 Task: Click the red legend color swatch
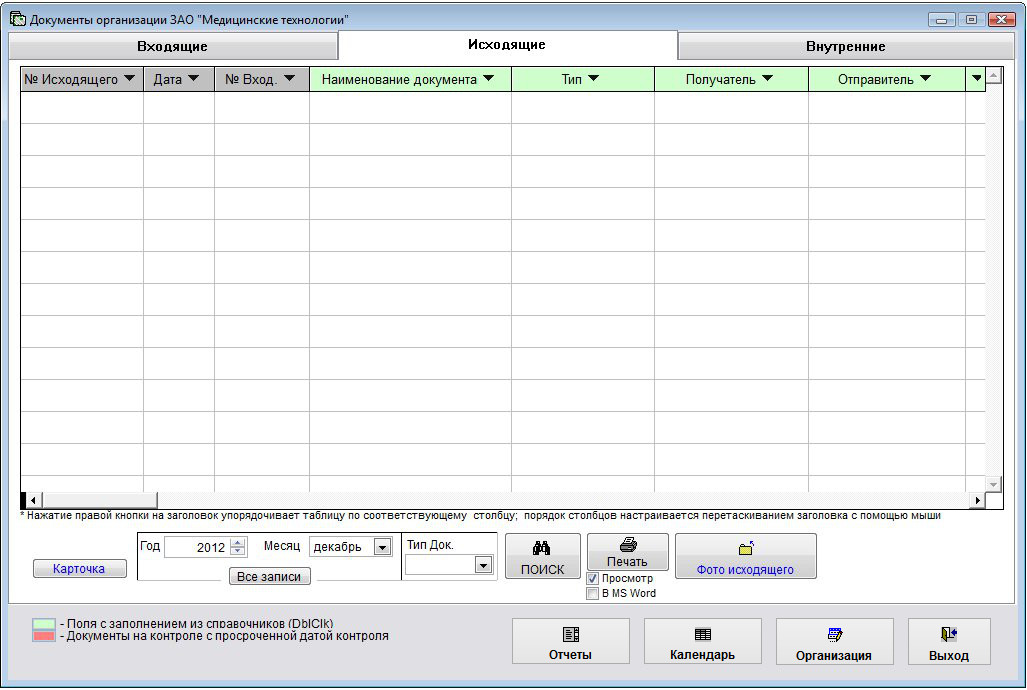(44, 636)
